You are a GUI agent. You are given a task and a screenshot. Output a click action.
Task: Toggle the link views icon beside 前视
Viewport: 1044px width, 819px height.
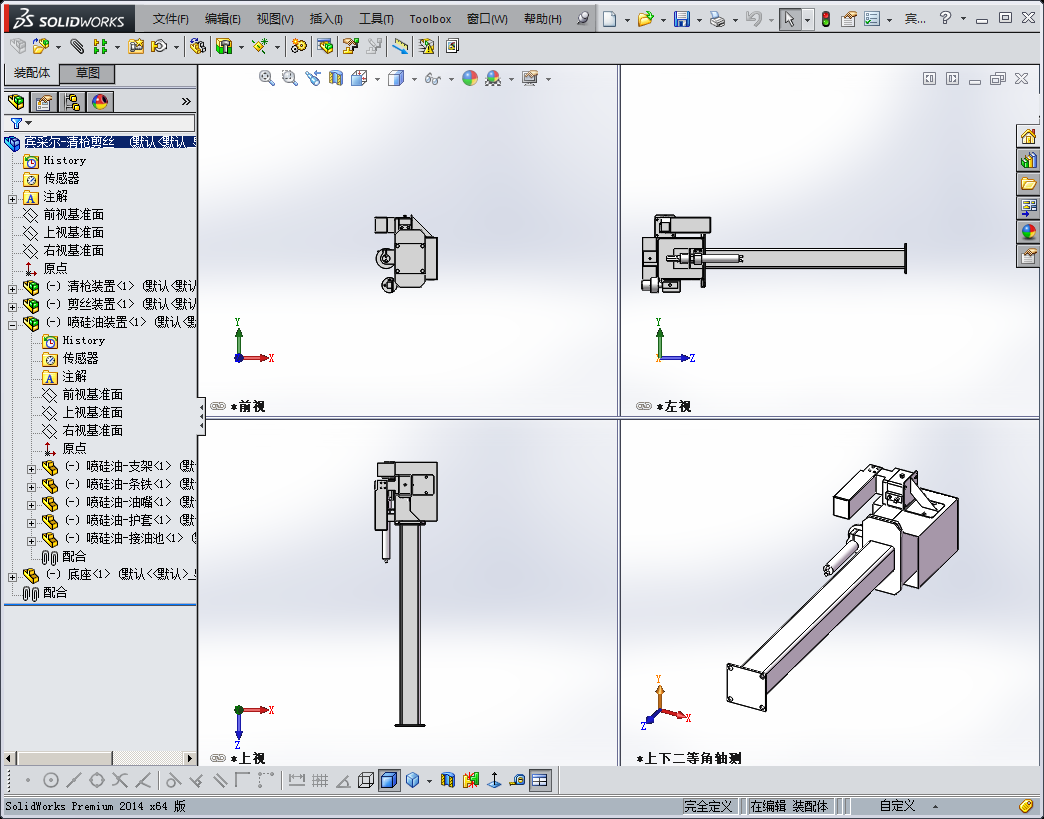point(218,406)
